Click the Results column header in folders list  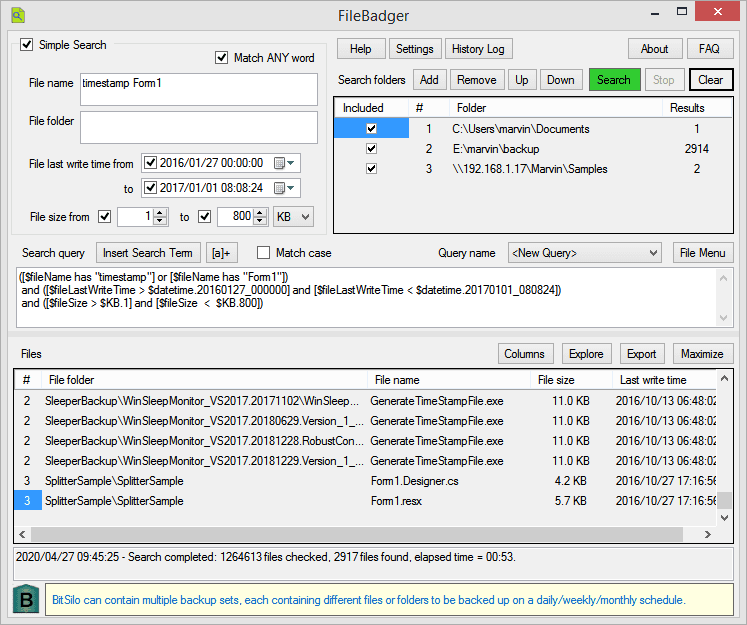(x=697, y=108)
